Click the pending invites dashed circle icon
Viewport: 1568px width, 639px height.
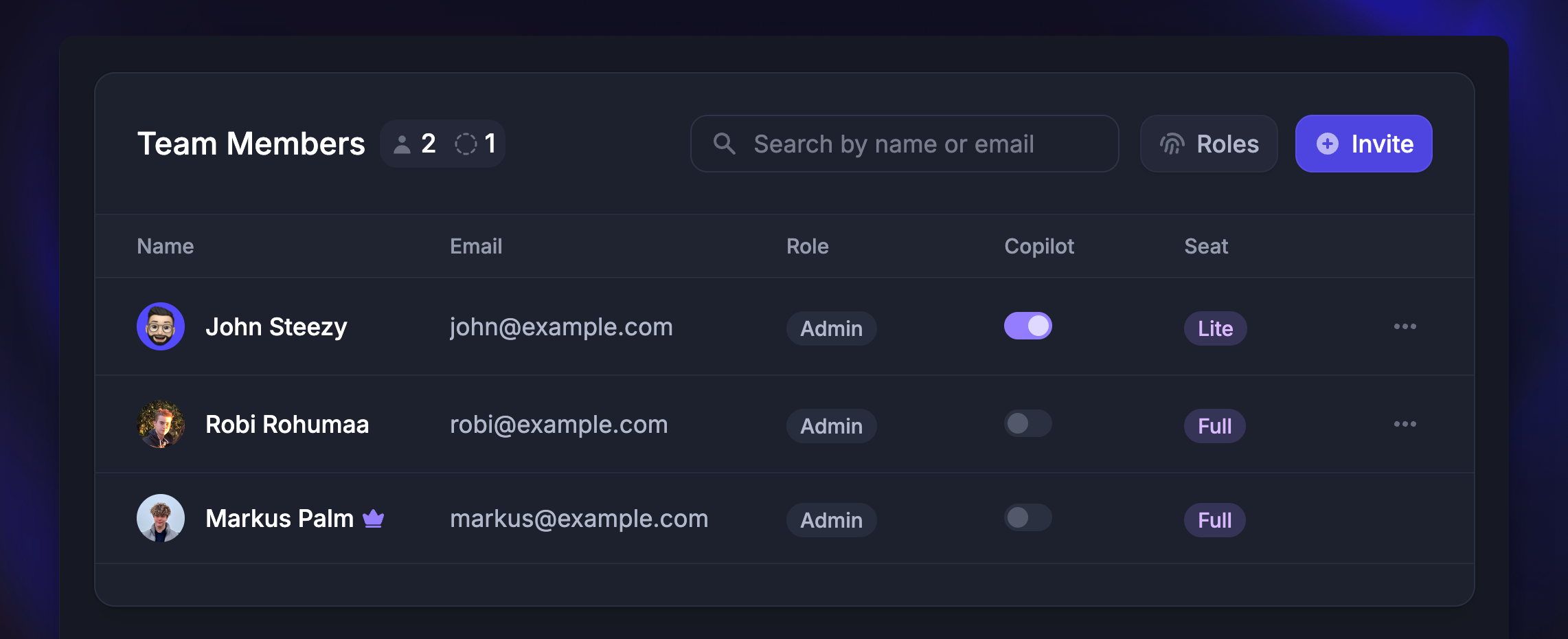[467, 144]
